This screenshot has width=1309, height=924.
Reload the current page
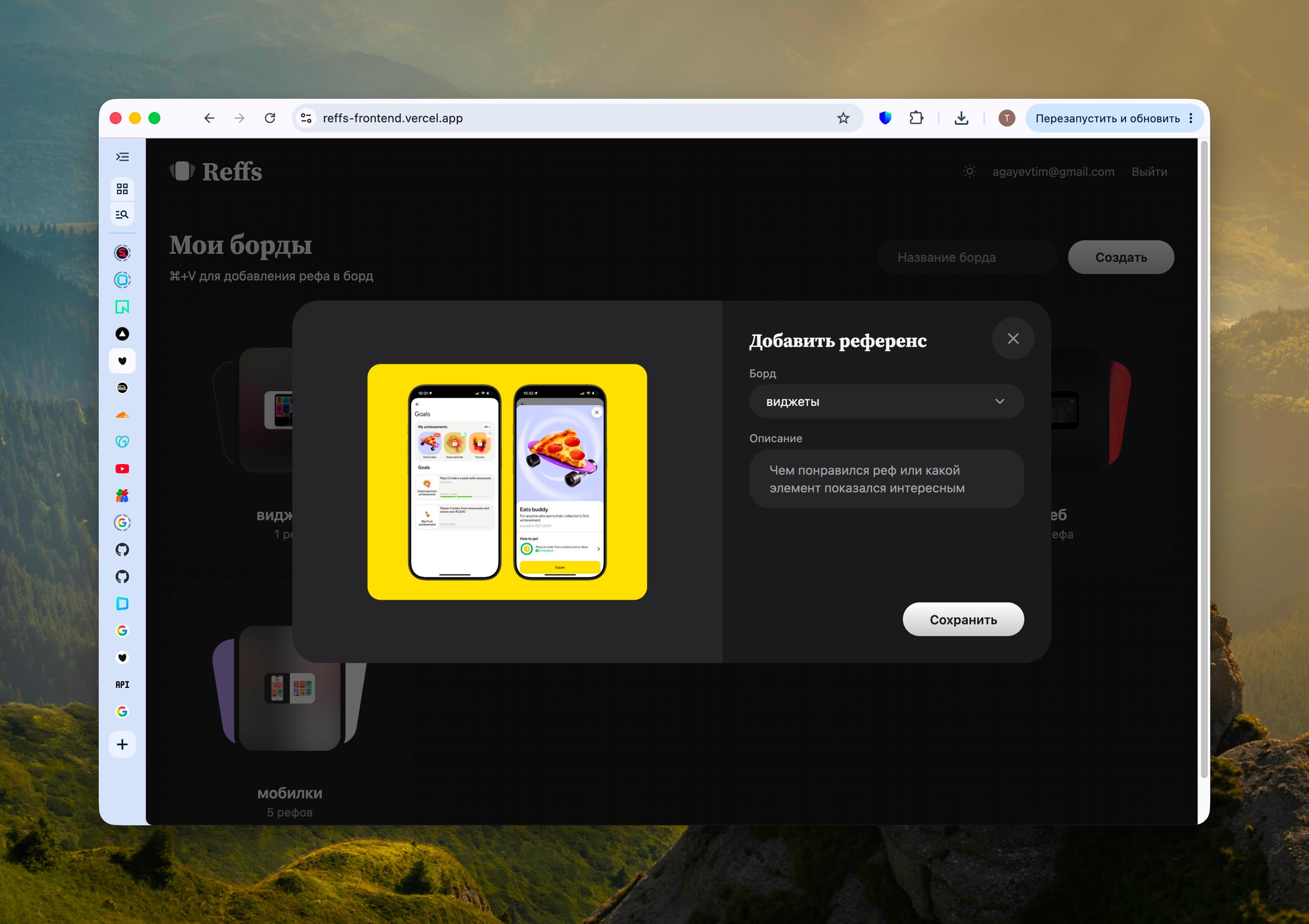(x=270, y=118)
